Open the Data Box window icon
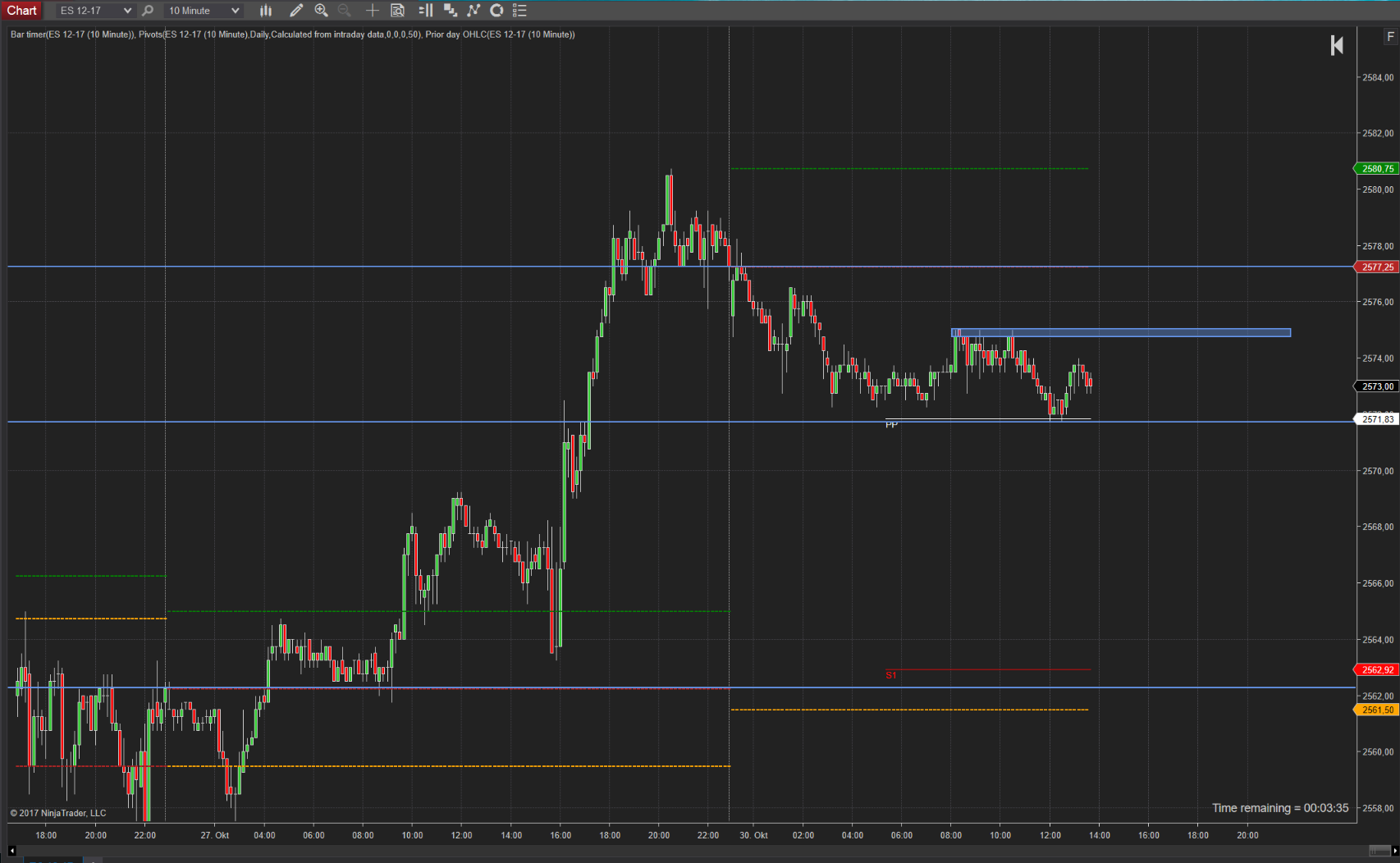Screen dimensions: 1400x863 398,11
